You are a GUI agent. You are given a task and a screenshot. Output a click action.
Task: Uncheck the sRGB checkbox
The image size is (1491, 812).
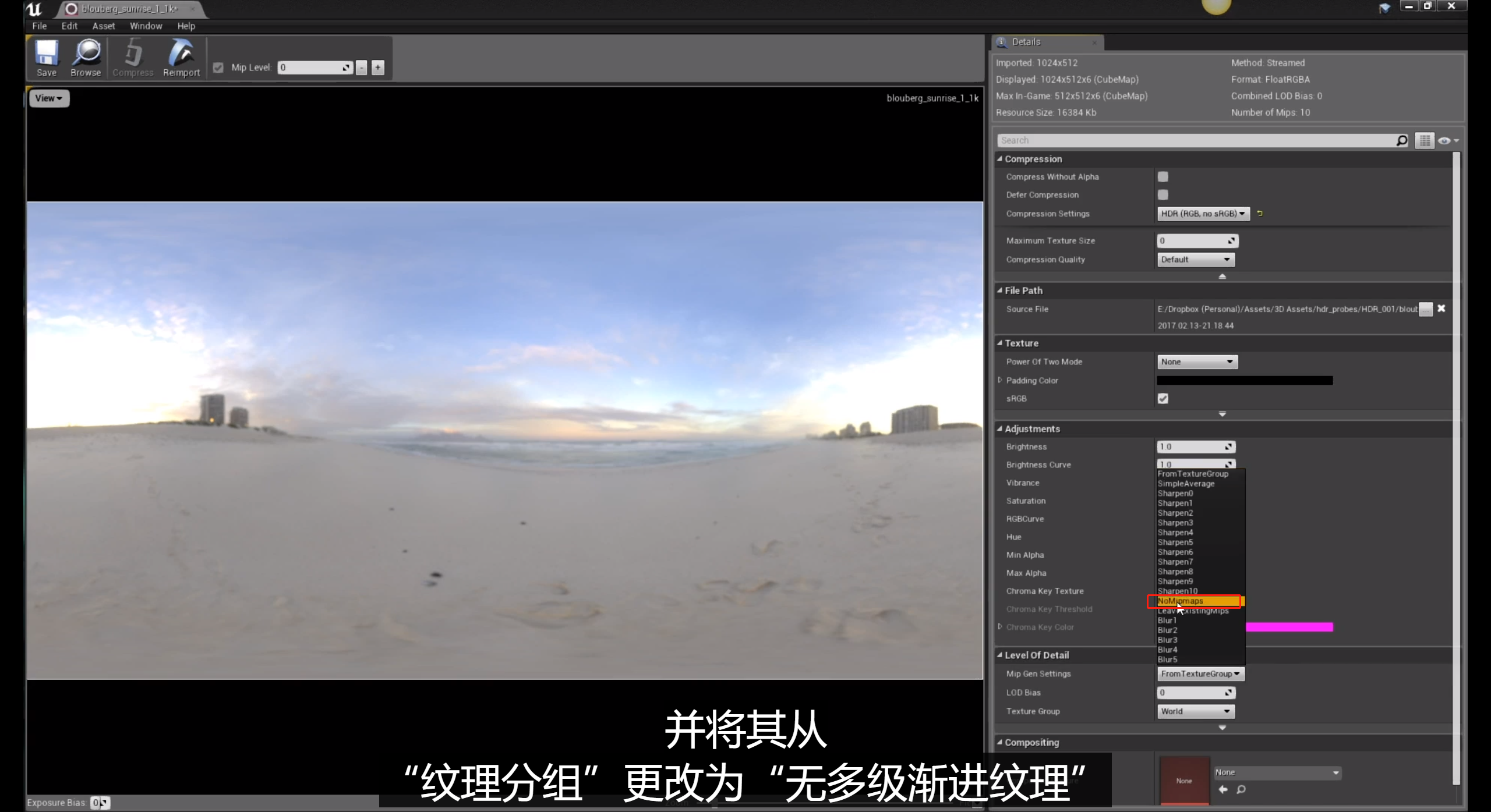click(x=1163, y=399)
